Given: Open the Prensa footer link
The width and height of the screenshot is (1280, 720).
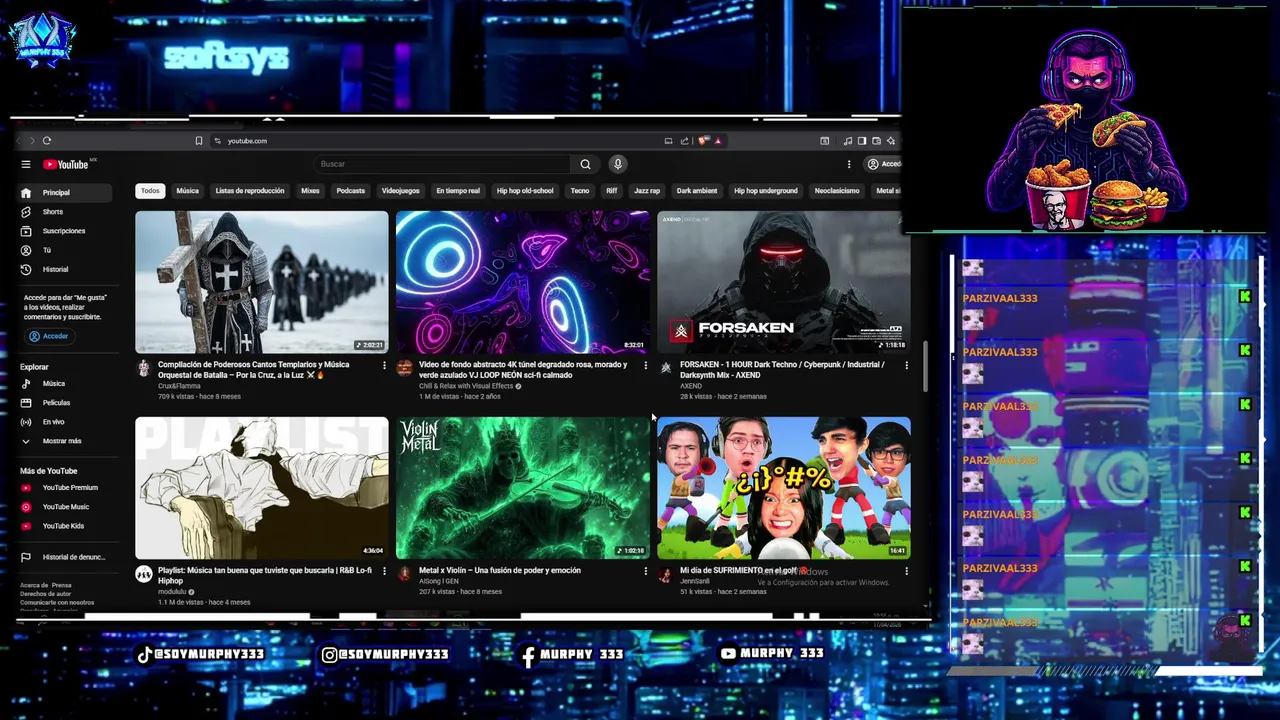Looking at the screenshot, I should (x=62, y=585).
